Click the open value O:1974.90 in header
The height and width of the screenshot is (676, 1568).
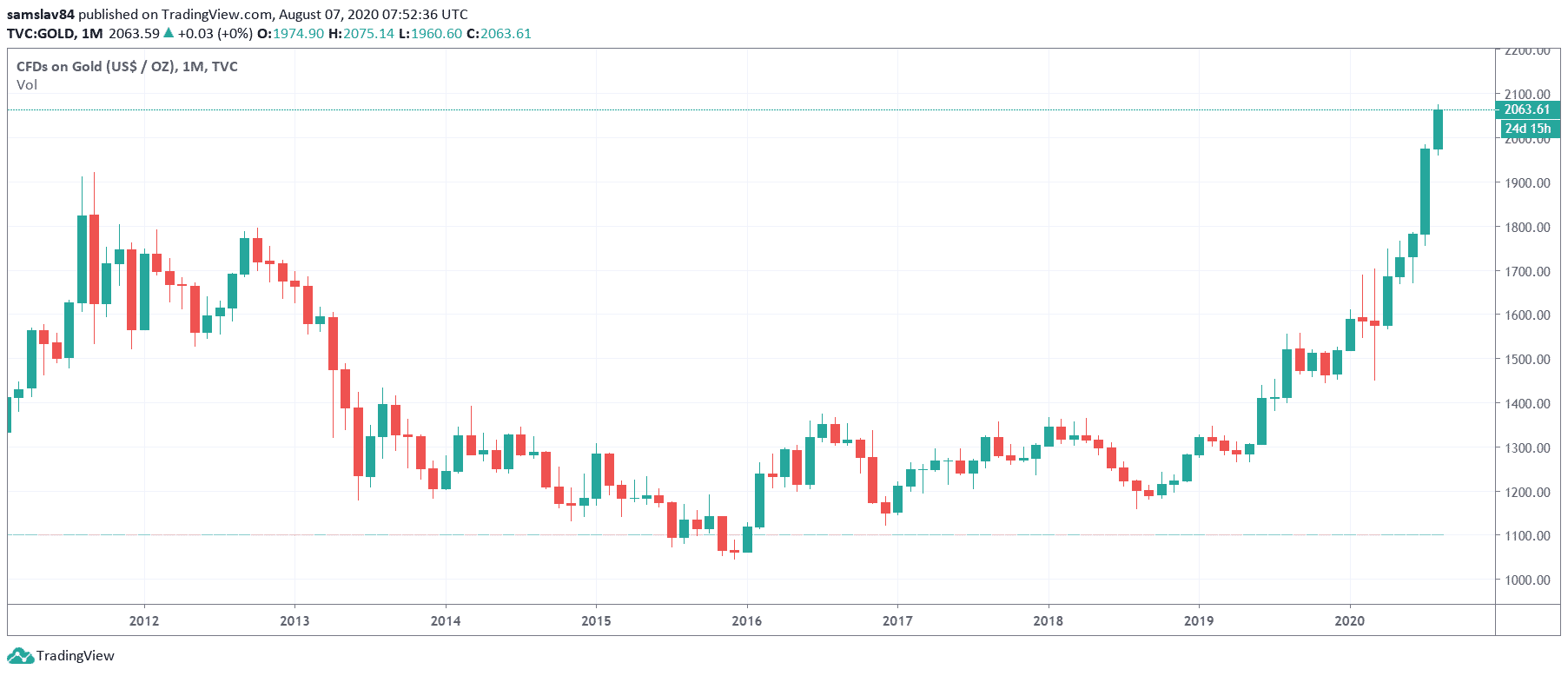point(290,33)
